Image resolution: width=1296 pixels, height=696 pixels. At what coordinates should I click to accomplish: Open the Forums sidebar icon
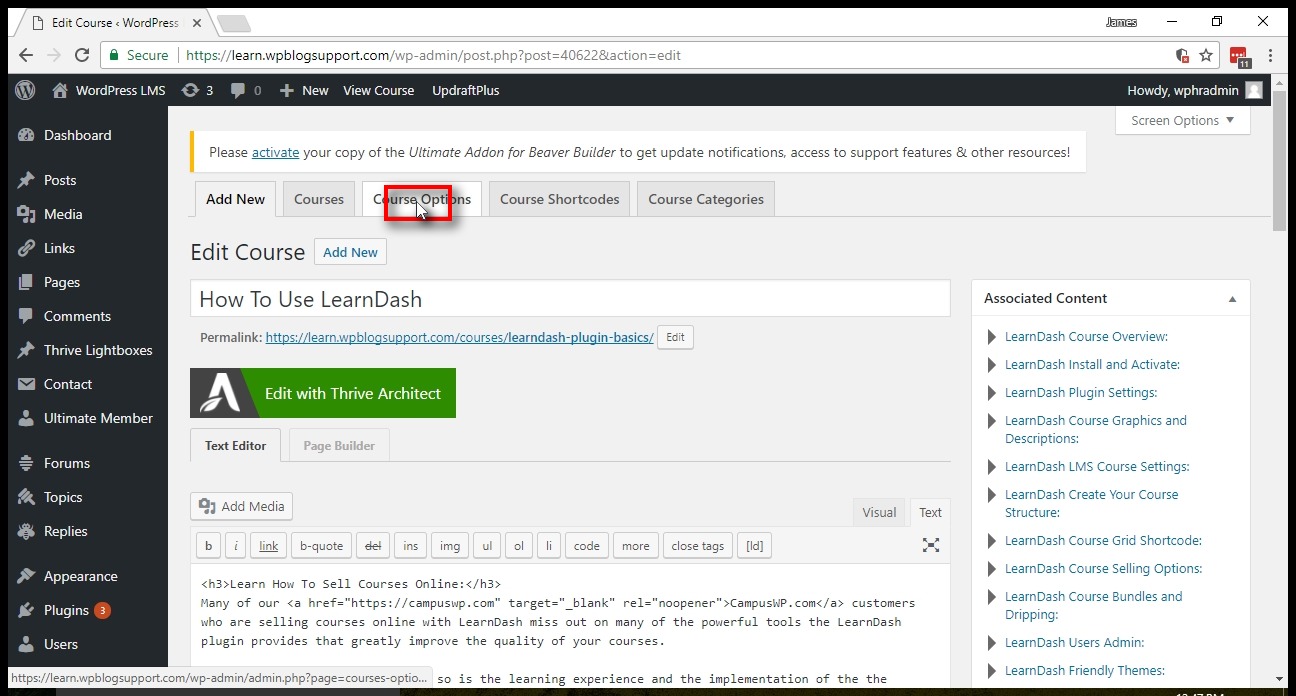click(26, 463)
